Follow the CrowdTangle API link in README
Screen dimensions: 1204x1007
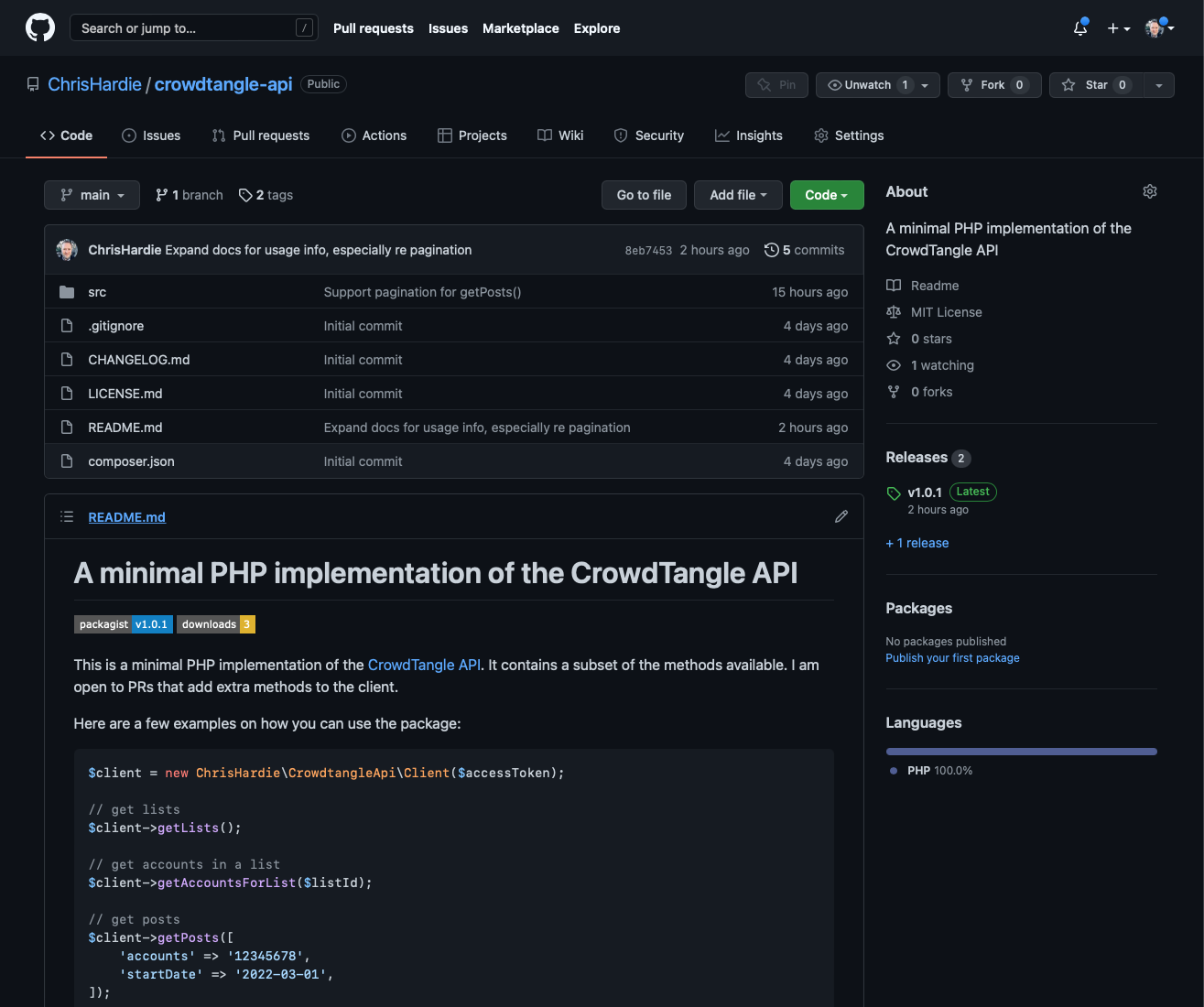[x=424, y=665]
